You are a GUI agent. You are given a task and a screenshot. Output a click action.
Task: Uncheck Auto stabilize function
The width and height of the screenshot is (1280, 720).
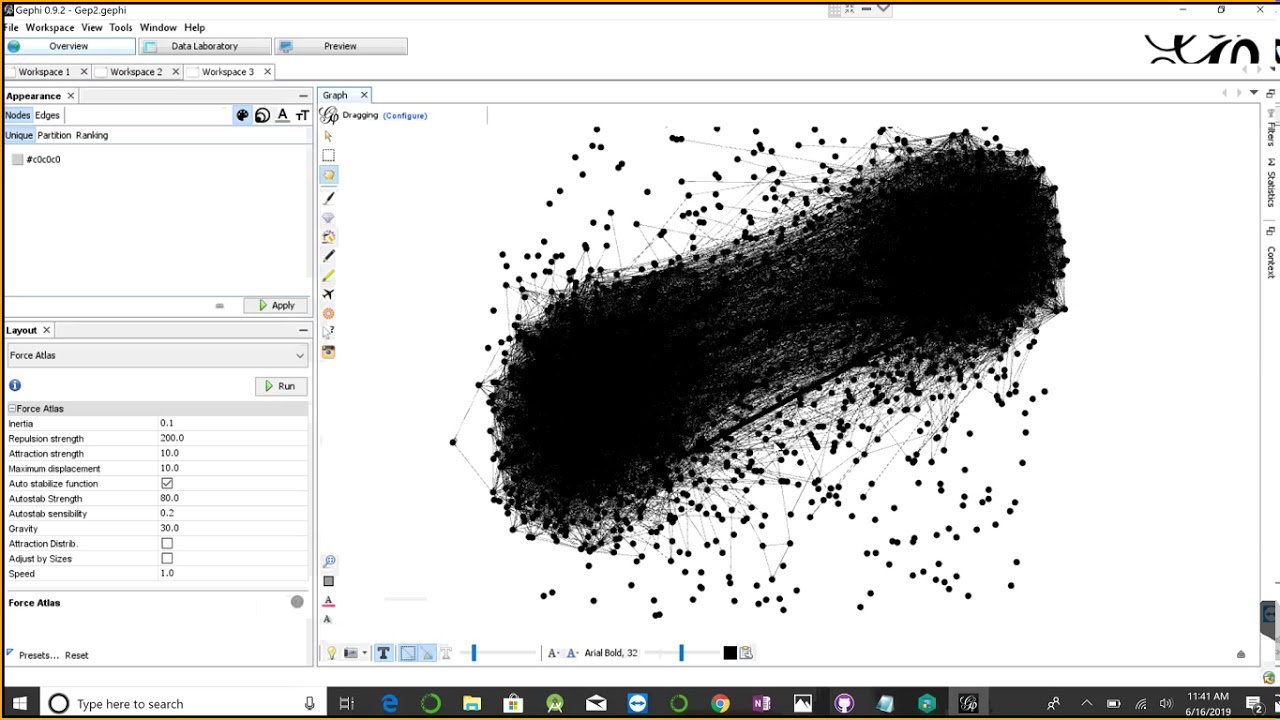tap(167, 484)
